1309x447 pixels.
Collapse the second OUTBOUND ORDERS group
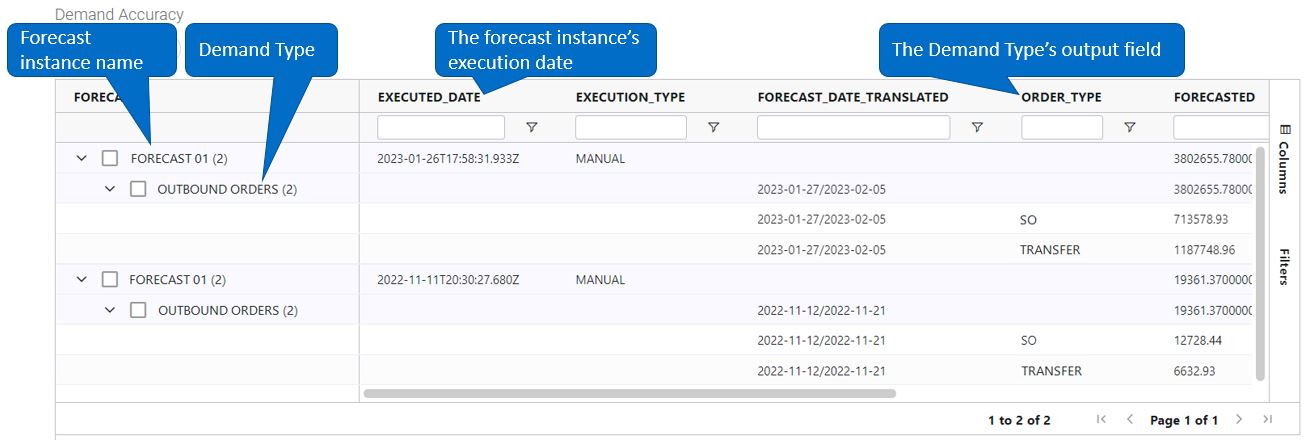(x=110, y=311)
